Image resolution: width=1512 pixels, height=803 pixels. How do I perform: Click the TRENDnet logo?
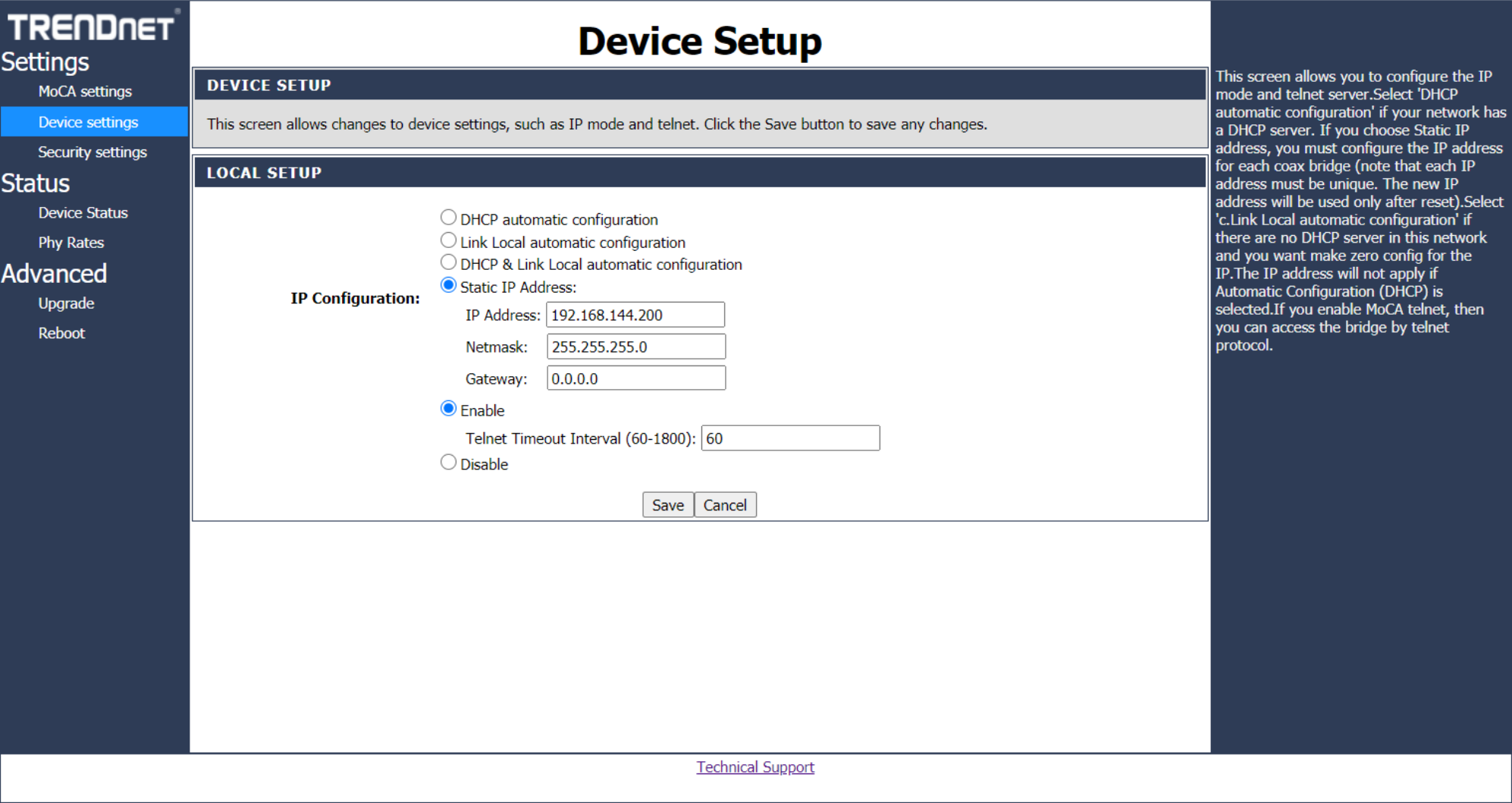(93, 26)
